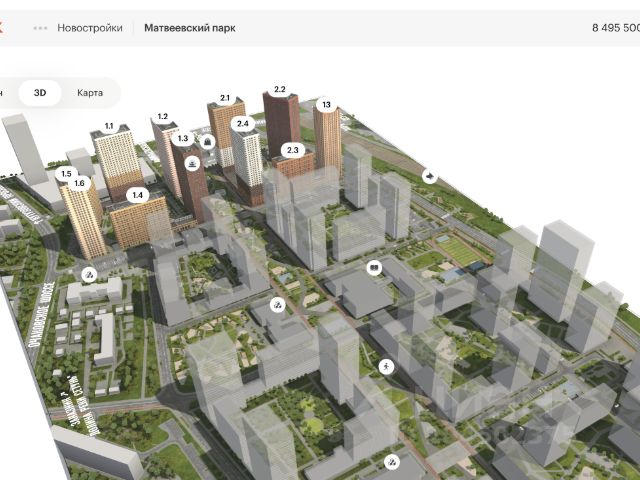Switch to the Карта tab
This screenshot has width=640, height=480.
pyautogui.click(x=90, y=93)
